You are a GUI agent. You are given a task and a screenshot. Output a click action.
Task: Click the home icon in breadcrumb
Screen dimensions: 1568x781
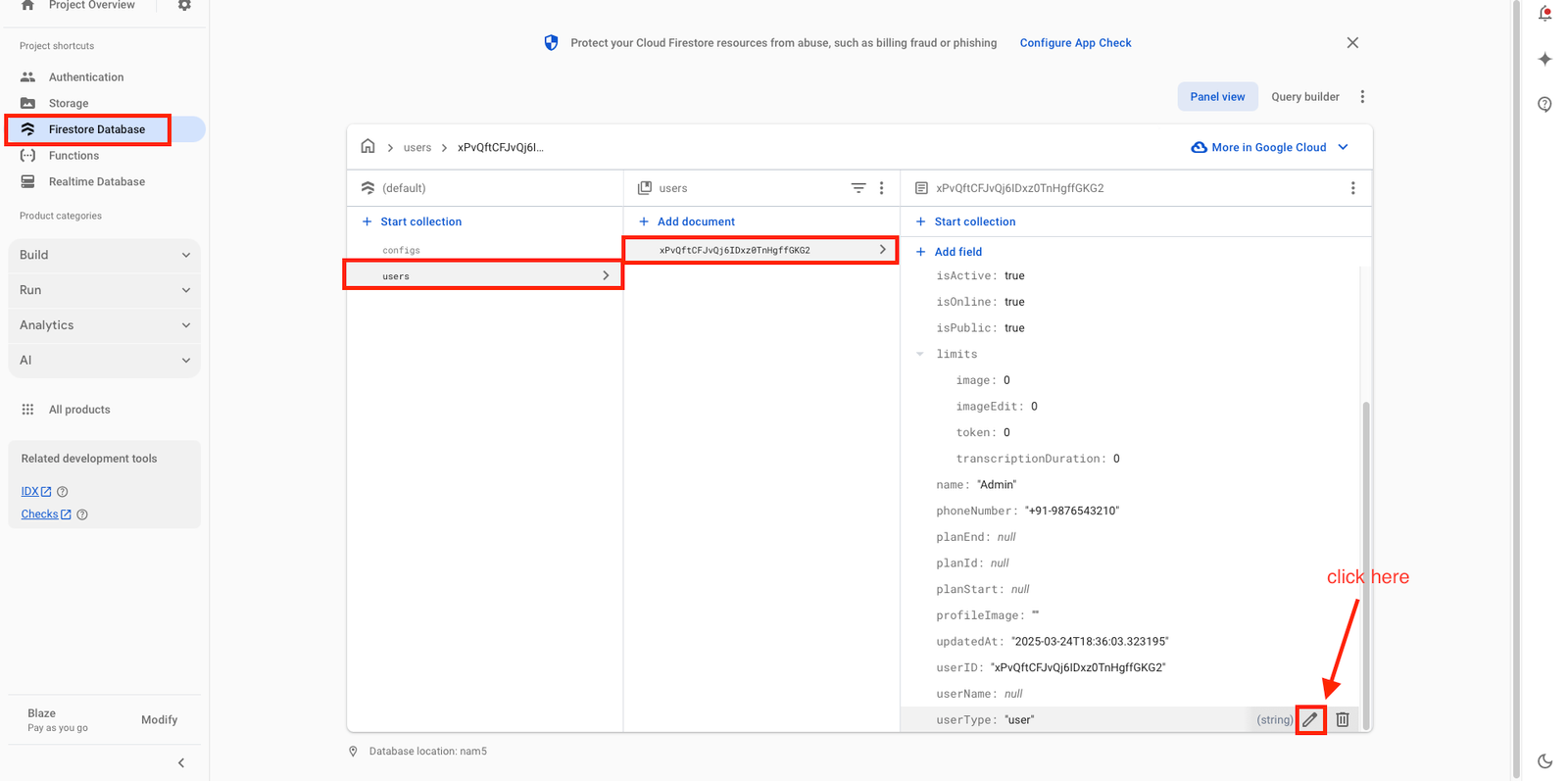pos(367,147)
